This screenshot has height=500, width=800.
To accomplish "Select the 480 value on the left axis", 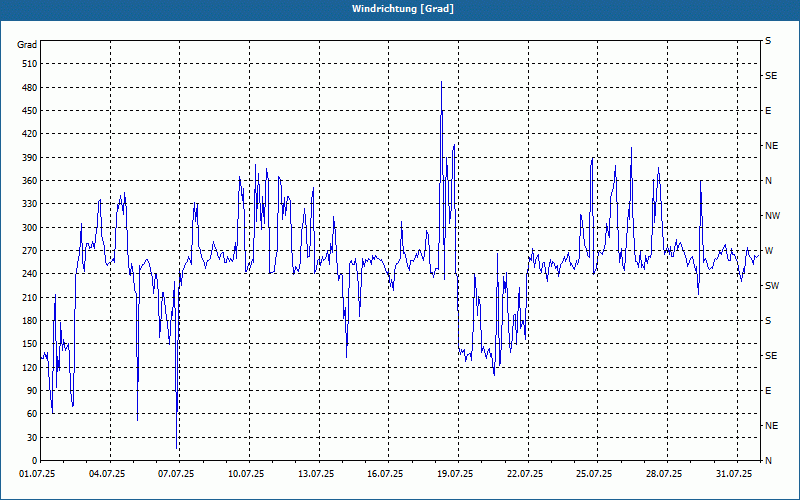I will [x=30, y=88].
